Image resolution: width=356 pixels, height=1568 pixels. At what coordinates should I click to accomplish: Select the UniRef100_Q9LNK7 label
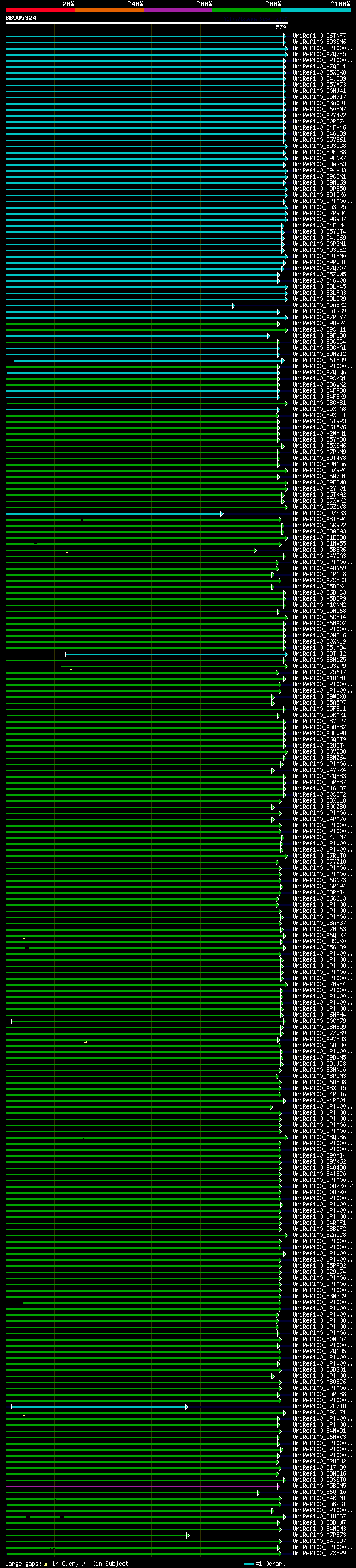point(319,159)
